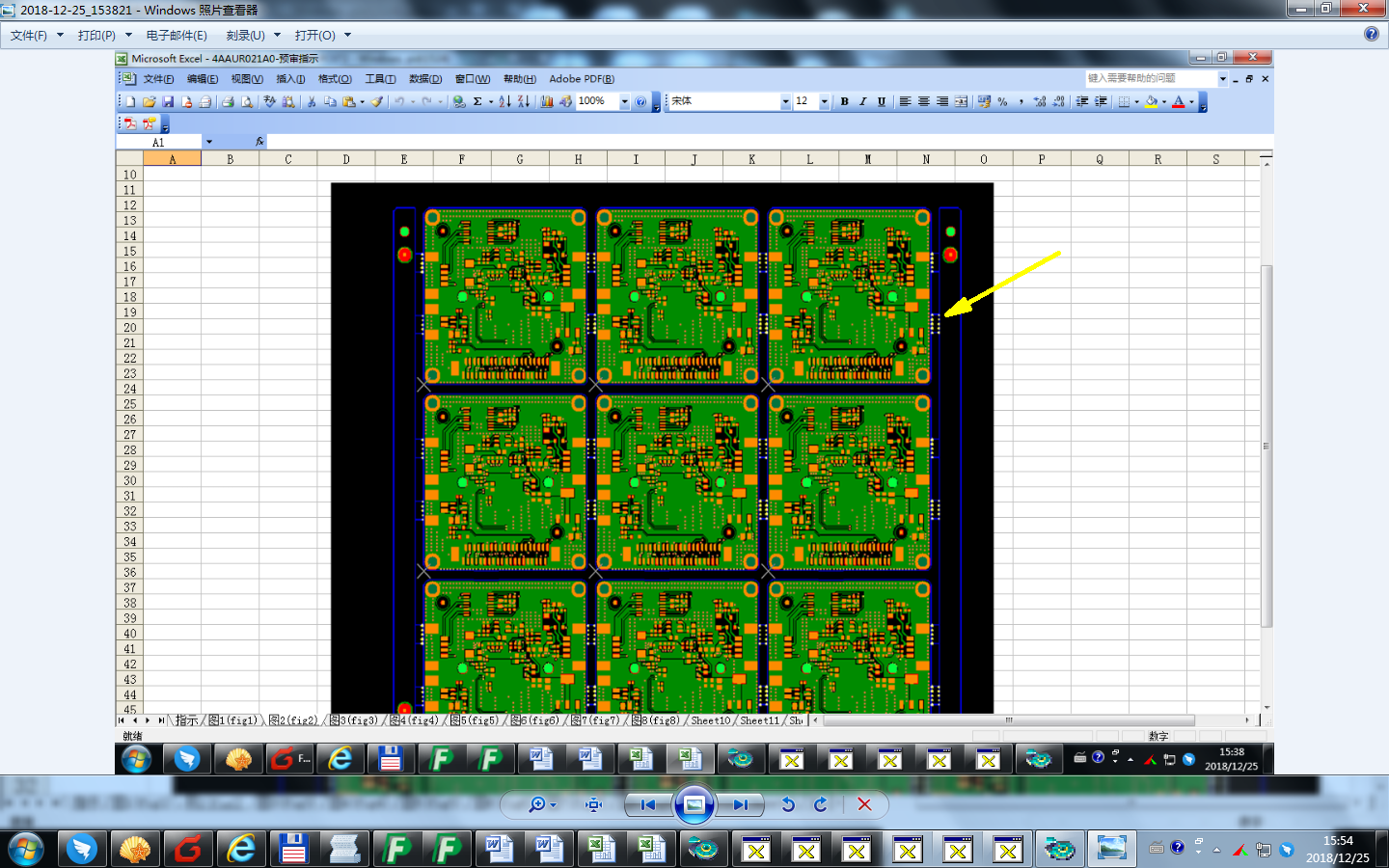Switch to the Sheet10 tab
This screenshot has height=868, width=1389.
pyautogui.click(x=711, y=720)
